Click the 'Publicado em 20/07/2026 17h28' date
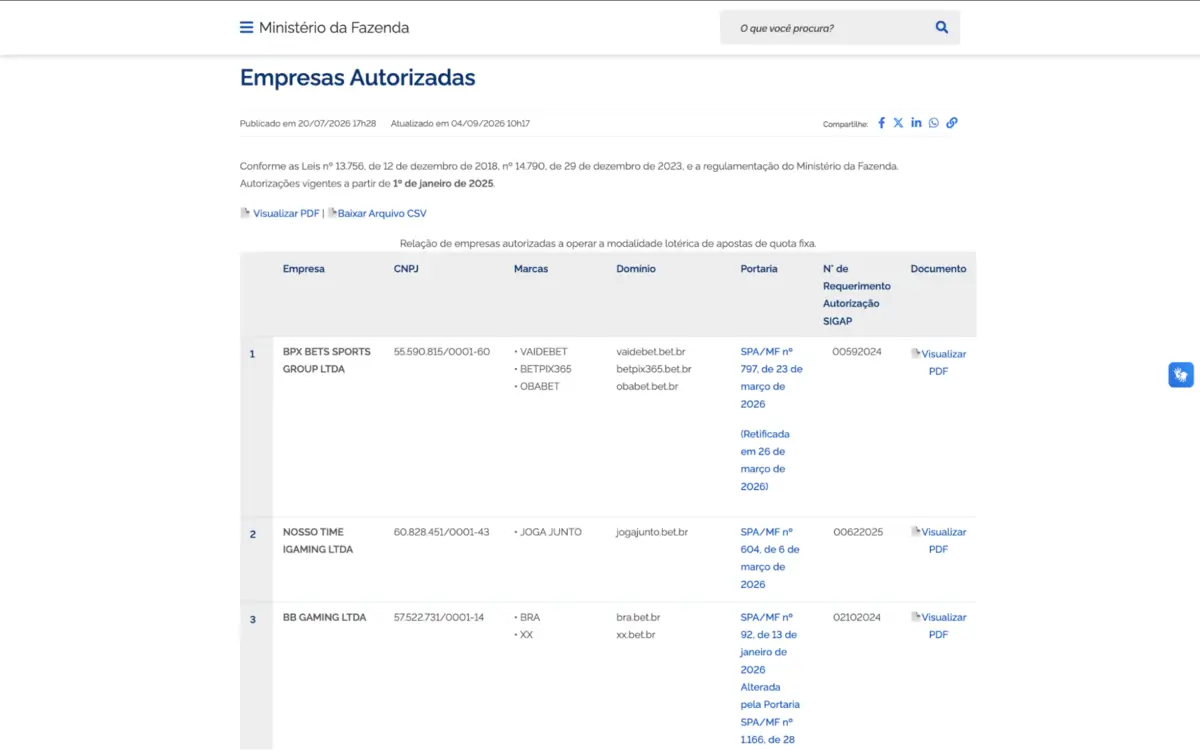1200x750 pixels. point(308,123)
